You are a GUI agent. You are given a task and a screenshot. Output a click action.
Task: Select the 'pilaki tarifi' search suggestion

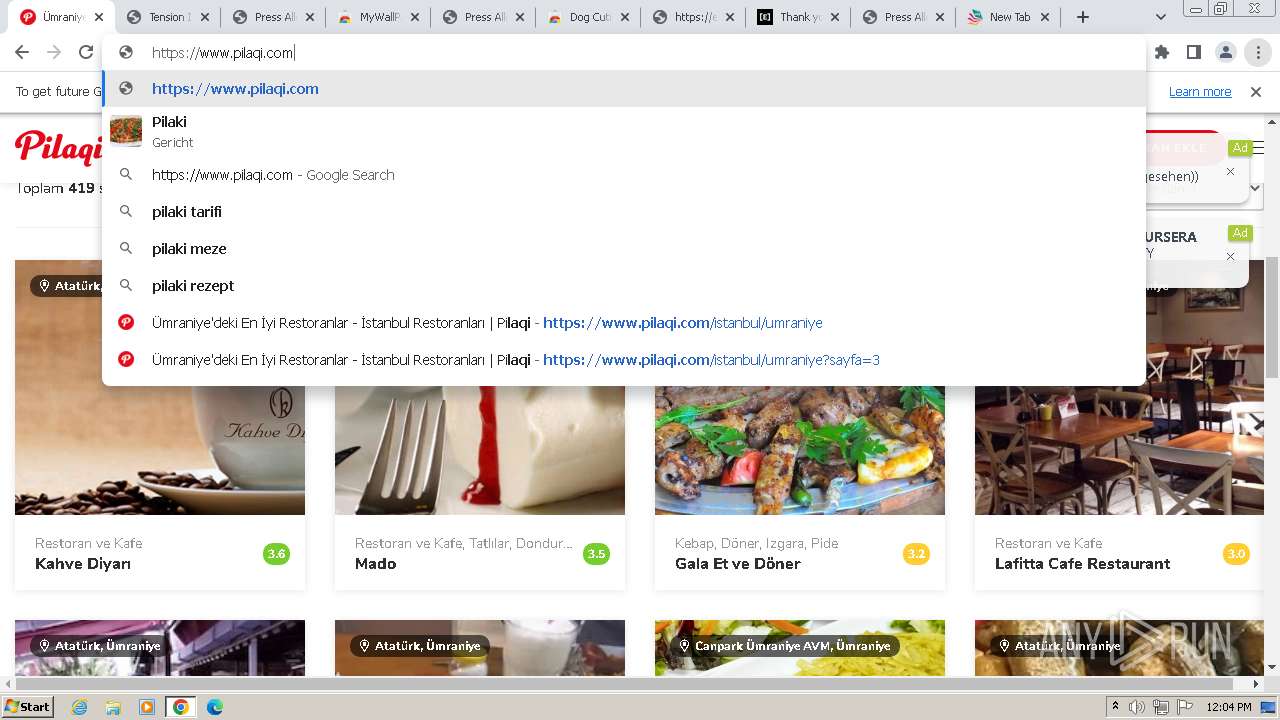(x=624, y=212)
